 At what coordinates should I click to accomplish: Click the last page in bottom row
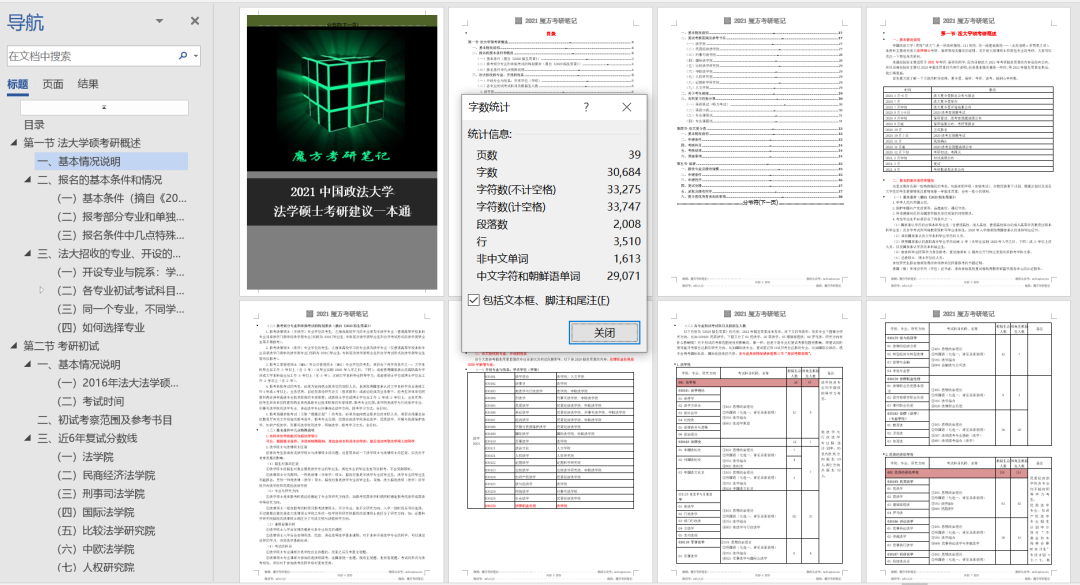coord(968,441)
